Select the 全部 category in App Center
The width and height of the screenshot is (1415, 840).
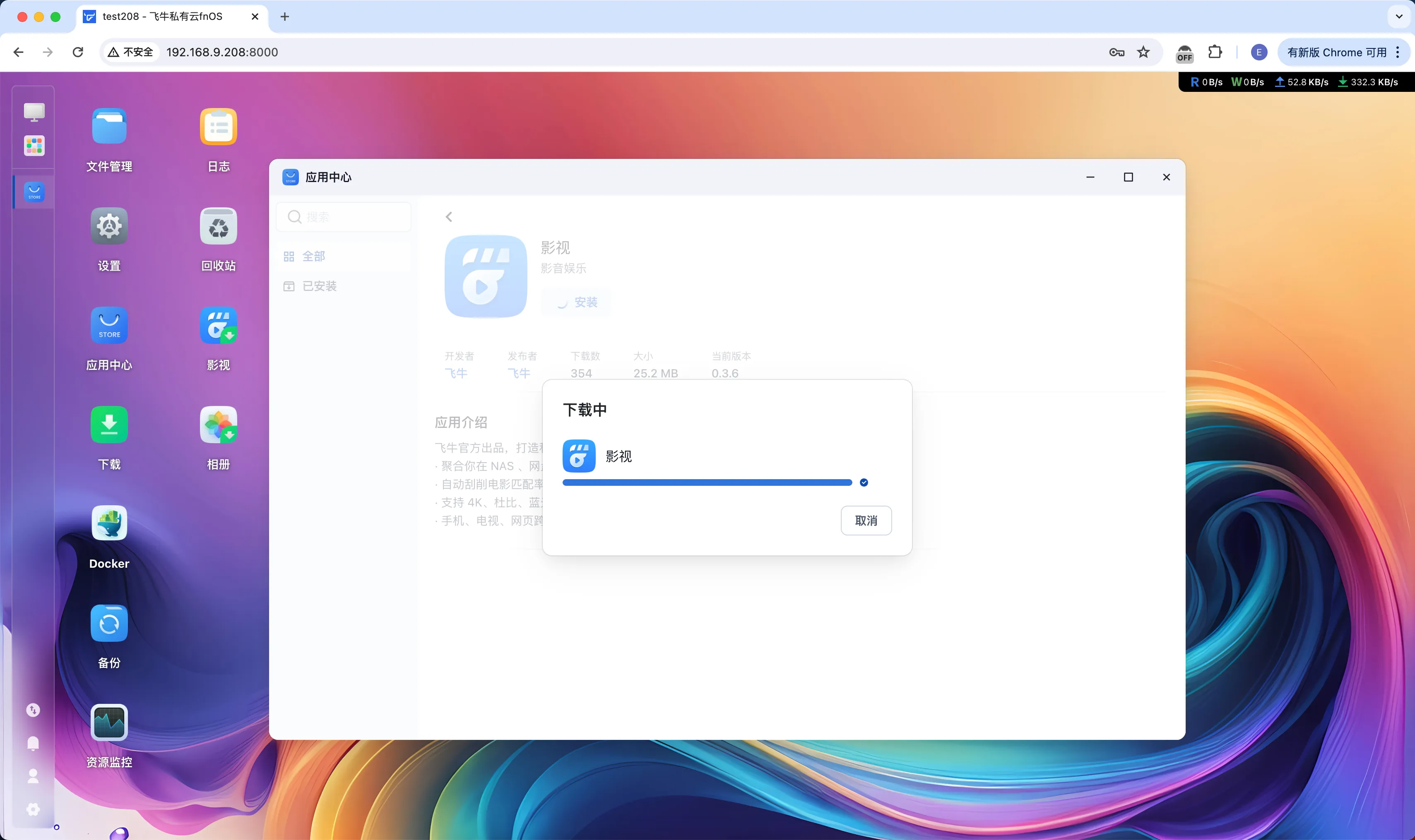tap(313, 257)
